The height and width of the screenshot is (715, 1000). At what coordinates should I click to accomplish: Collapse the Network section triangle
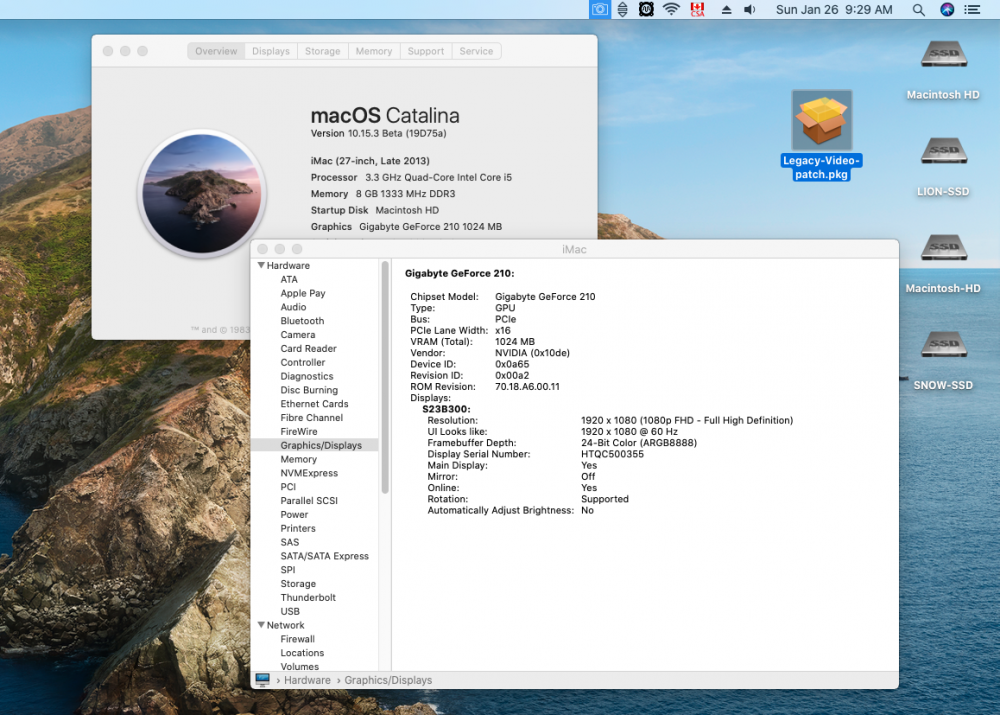261,625
